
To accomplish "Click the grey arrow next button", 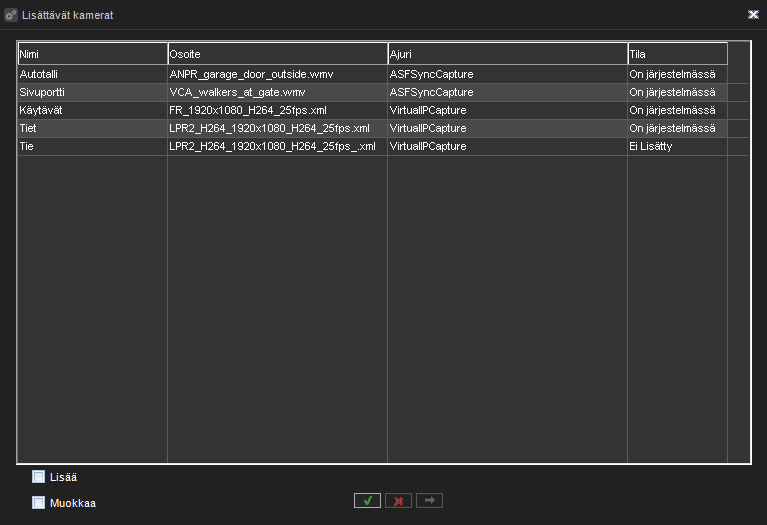I will [x=429, y=500].
